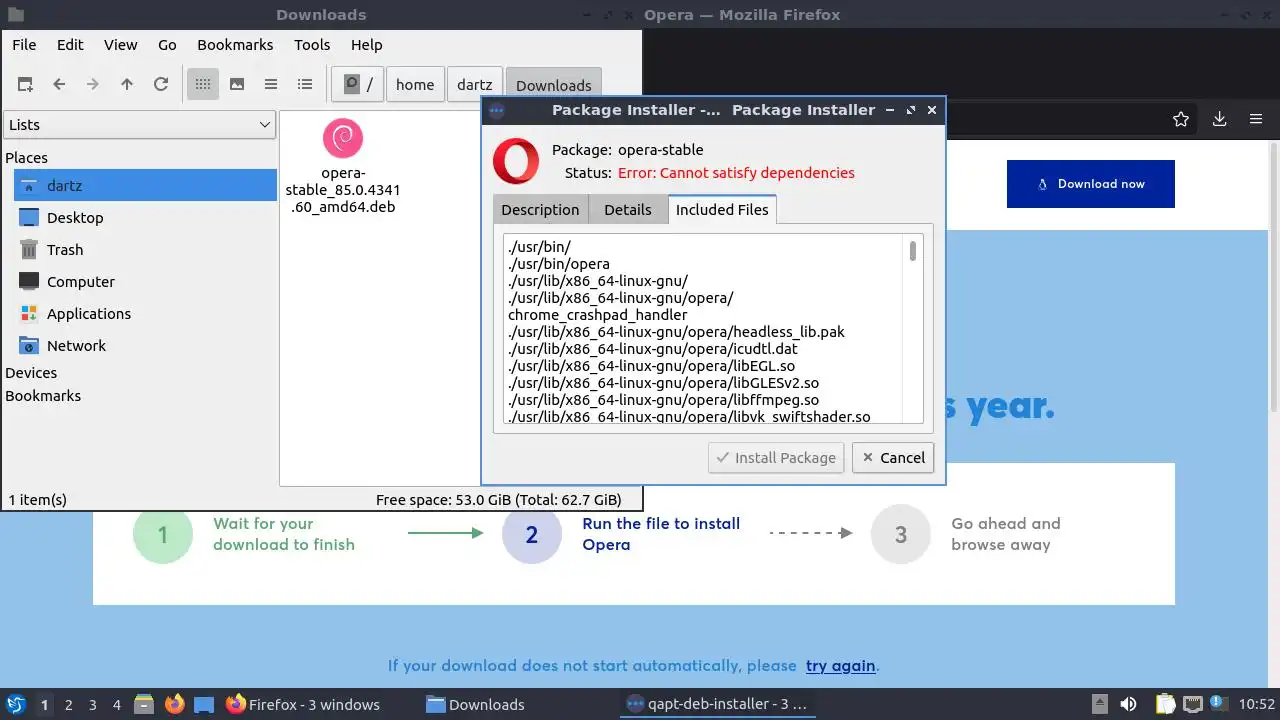Open volume control in system tray

point(1129,705)
